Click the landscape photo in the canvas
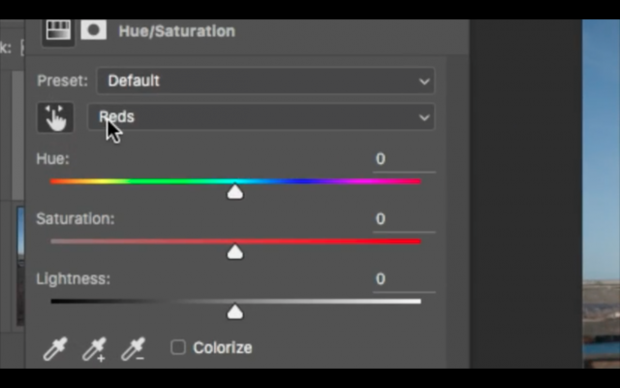Screen dimensions: 620x388 click(601, 194)
